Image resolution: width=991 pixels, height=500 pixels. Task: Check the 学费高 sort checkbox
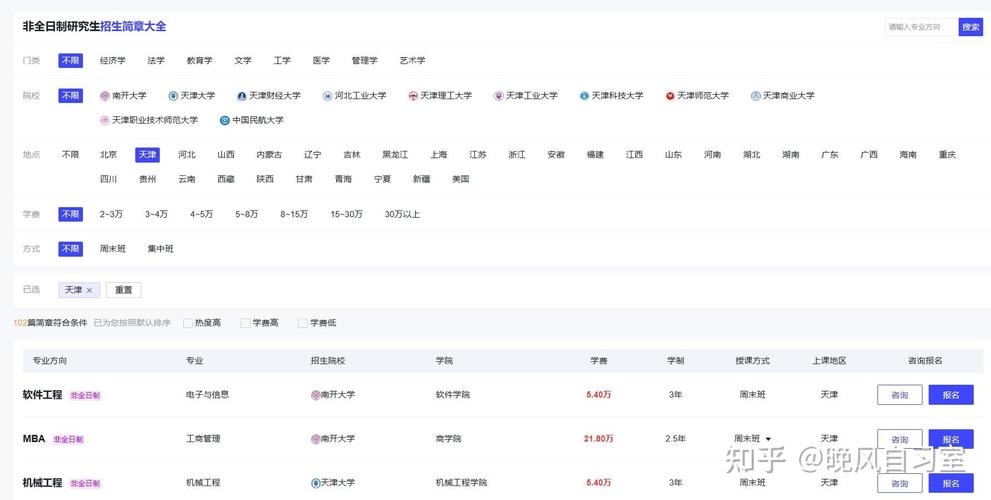click(x=245, y=323)
